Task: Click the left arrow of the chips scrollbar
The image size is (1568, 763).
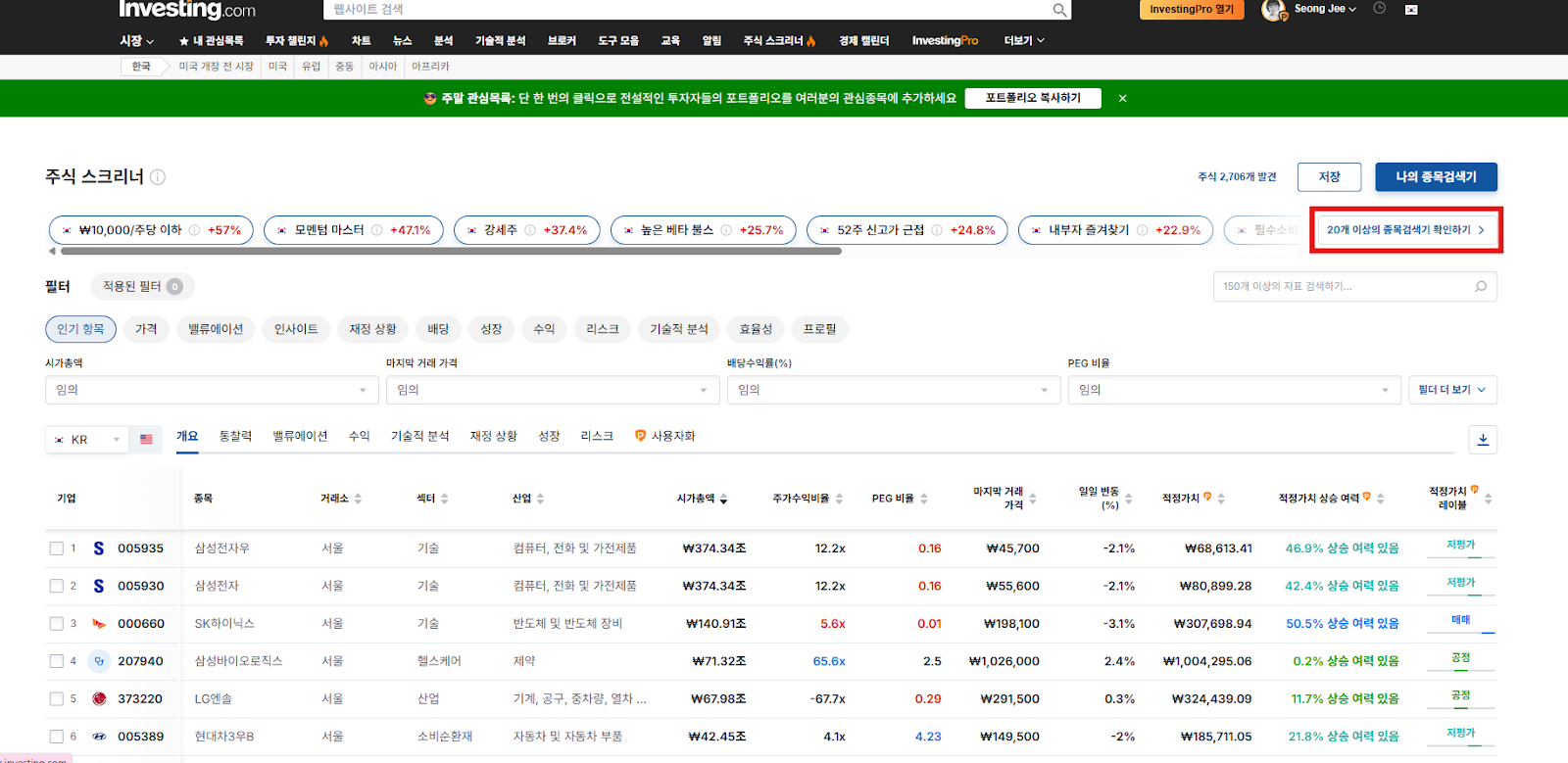Action: click(52, 252)
